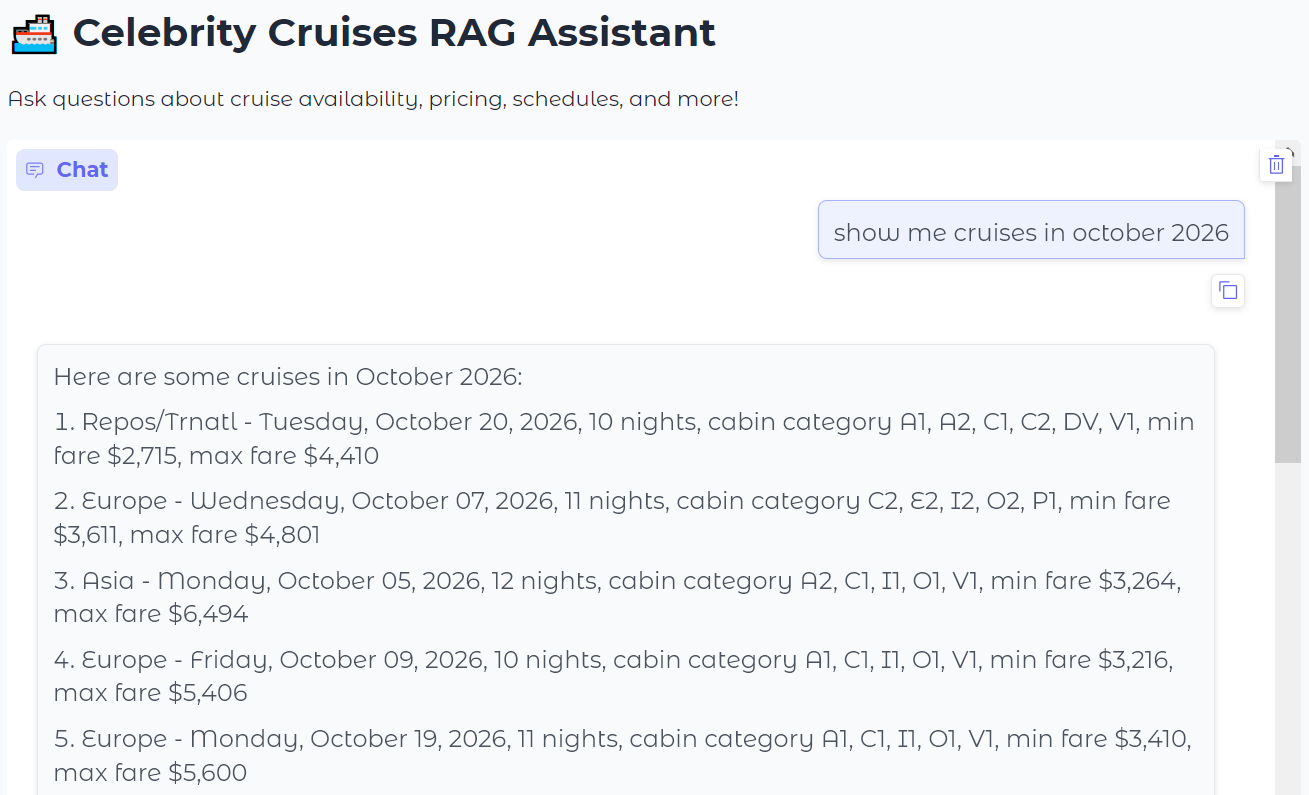This screenshot has width=1309, height=795.
Task: Click the Europe October 07 cruise listing
Action: tap(612, 517)
